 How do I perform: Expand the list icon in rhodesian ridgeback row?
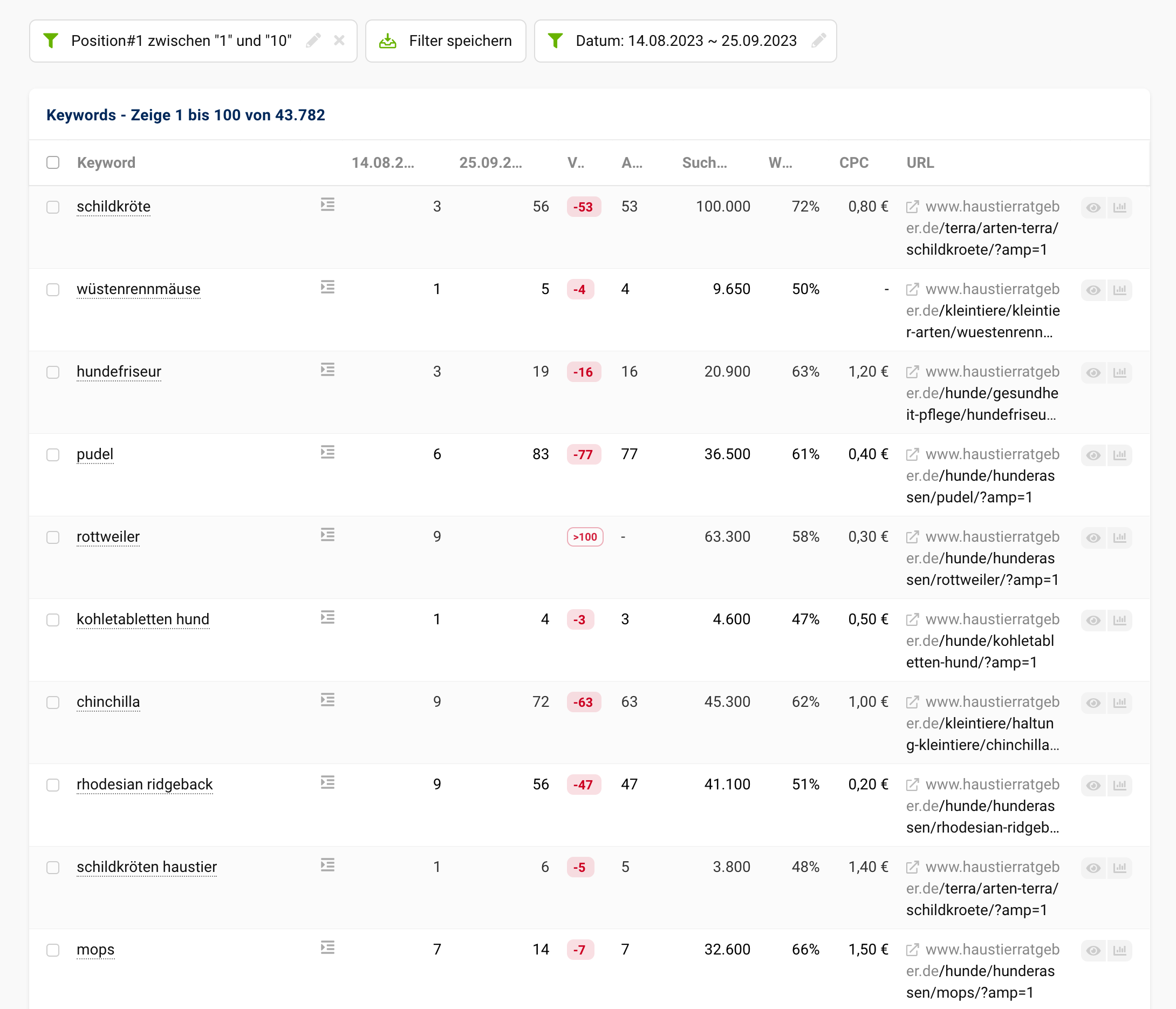click(327, 782)
